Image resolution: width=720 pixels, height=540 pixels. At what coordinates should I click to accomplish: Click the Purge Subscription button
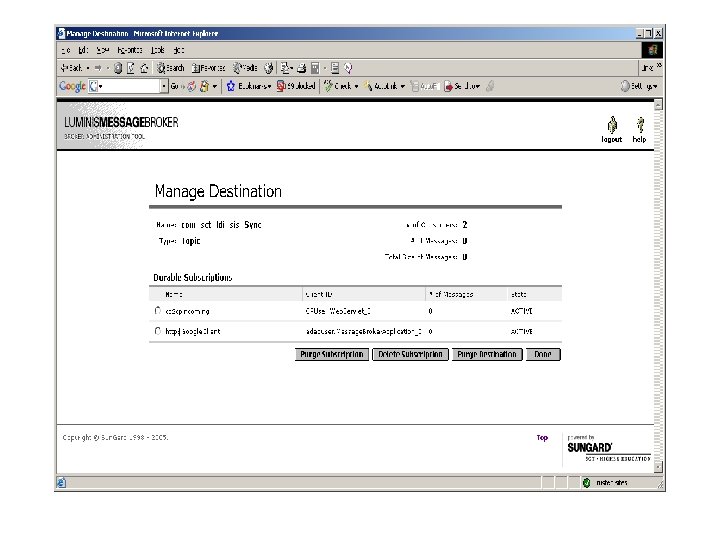tap(332, 354)
